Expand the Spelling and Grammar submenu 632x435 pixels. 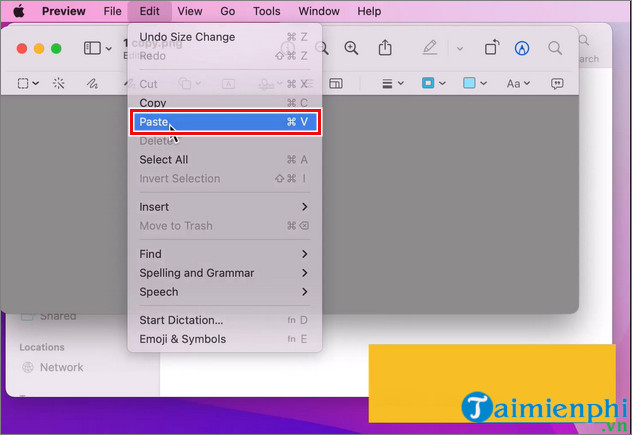[224, 273]
